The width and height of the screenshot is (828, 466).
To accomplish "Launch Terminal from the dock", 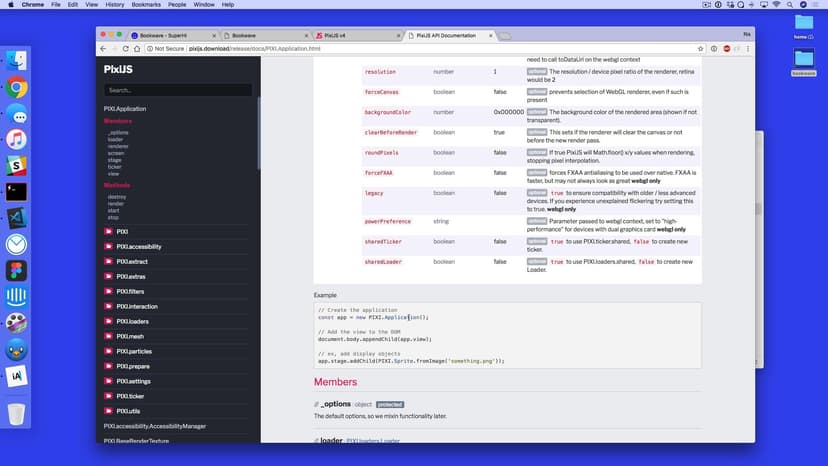I will pos(16,192).
